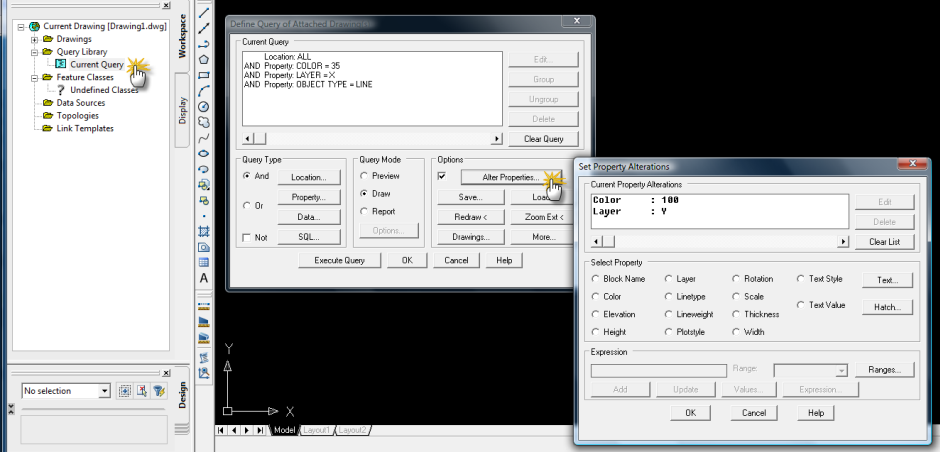This screenshot has width=940, height=452.
Task: Select the And query type radio
Action: click(246, 176)
